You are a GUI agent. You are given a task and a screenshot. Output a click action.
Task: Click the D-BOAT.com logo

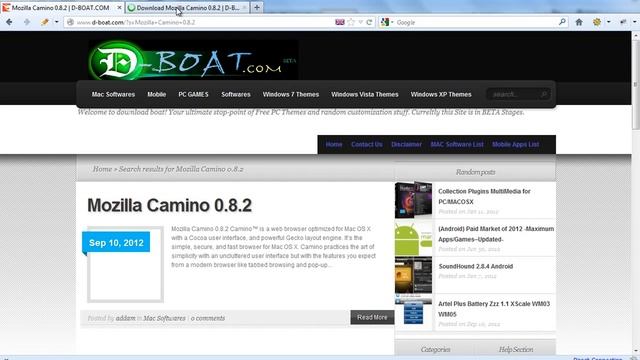pos(193,60)
